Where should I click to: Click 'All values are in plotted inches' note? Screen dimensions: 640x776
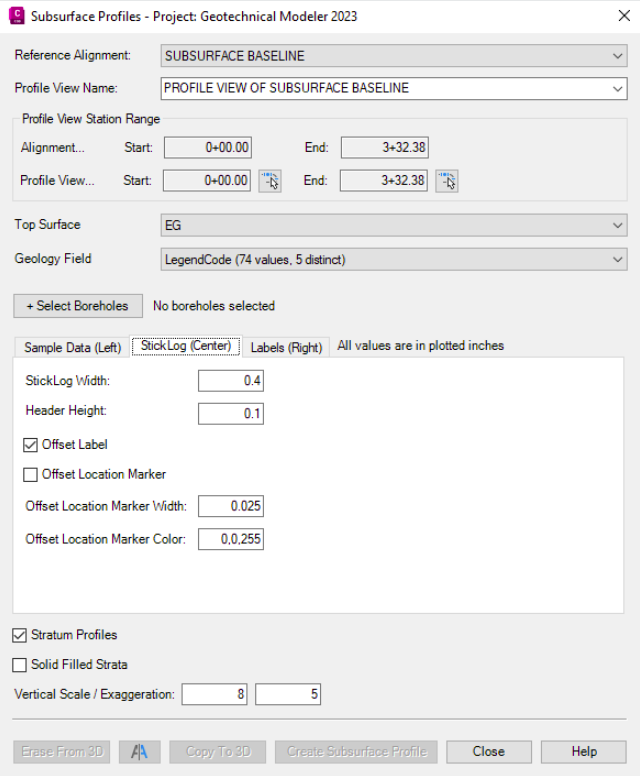[x=420, y=345]
